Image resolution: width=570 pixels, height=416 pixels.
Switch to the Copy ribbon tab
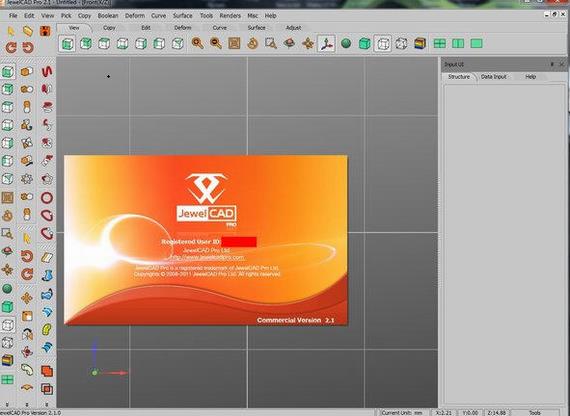[x=109, y=28]
